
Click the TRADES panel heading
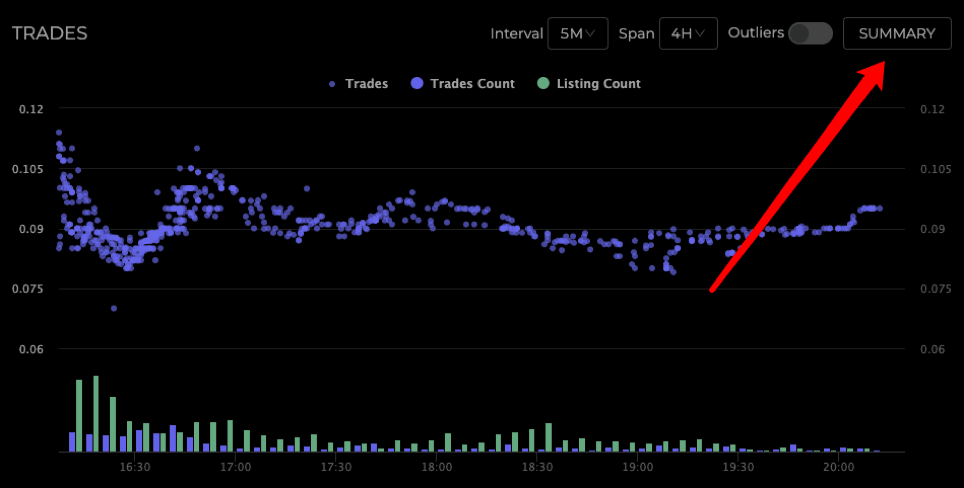point(50,33)
